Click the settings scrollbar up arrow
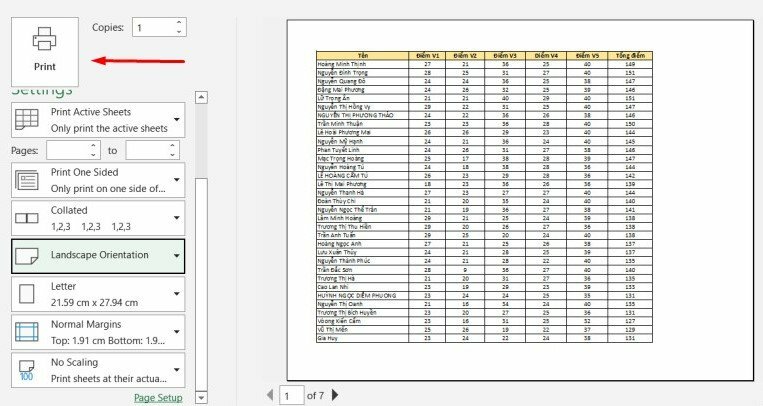Image resolution: width=763 pixels, height=406 pixels. (x=201, y=97)
